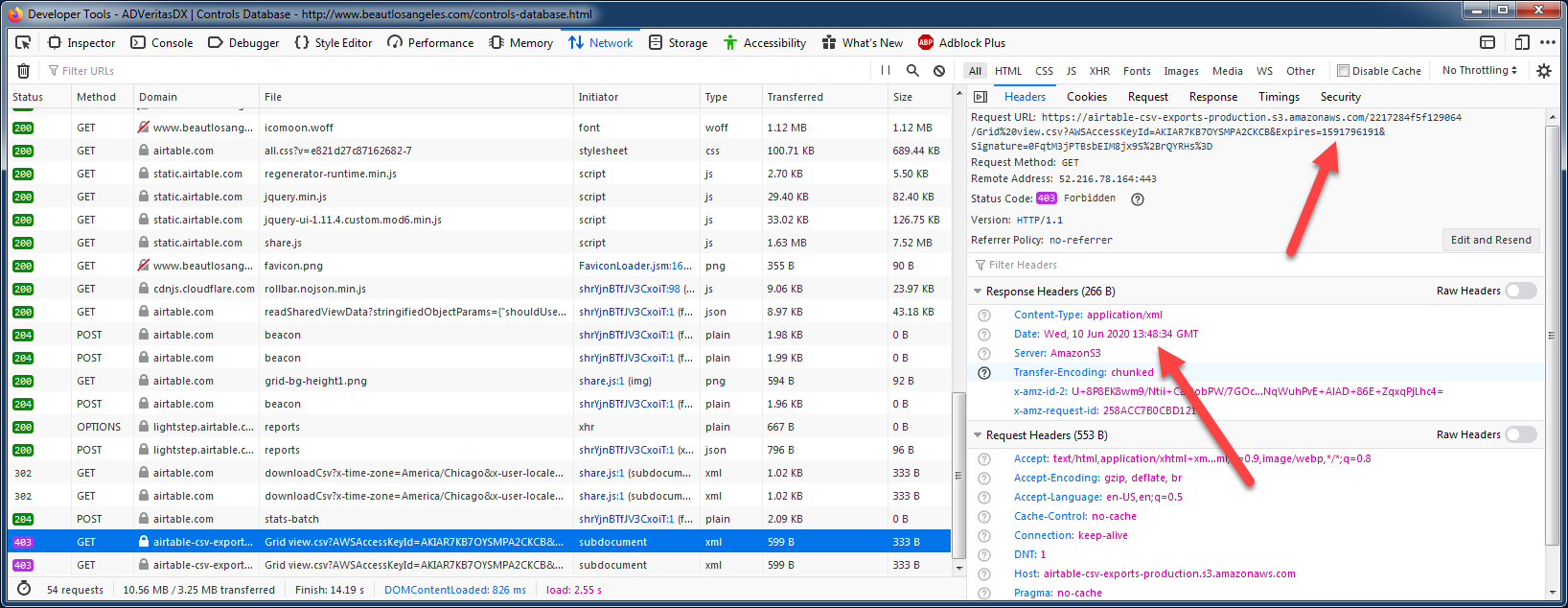Switch to the Console tab

[x=162, y=42]
